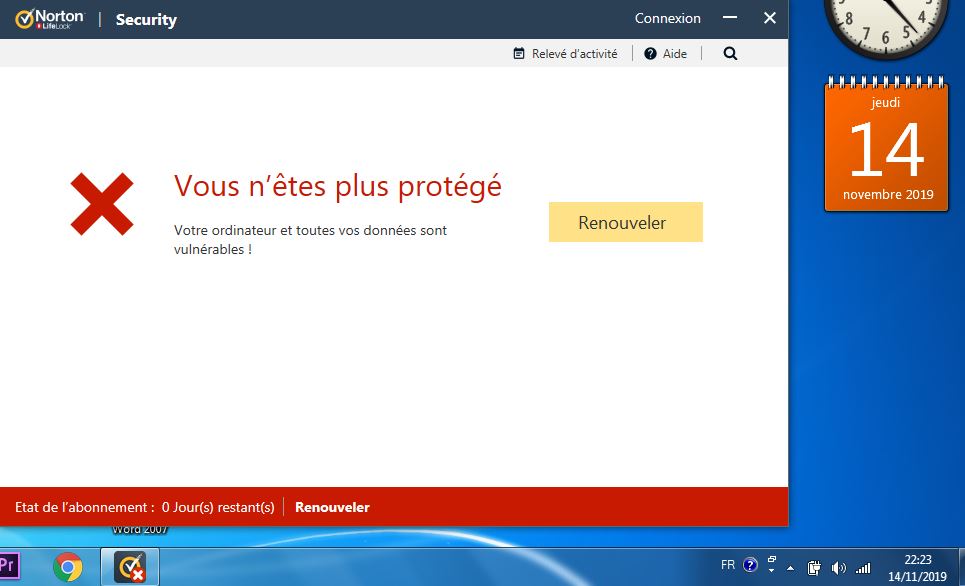This screenshot has height=586, width=965.
Task: Click the orange calendar gadget
Action: (x=886, y=144)
